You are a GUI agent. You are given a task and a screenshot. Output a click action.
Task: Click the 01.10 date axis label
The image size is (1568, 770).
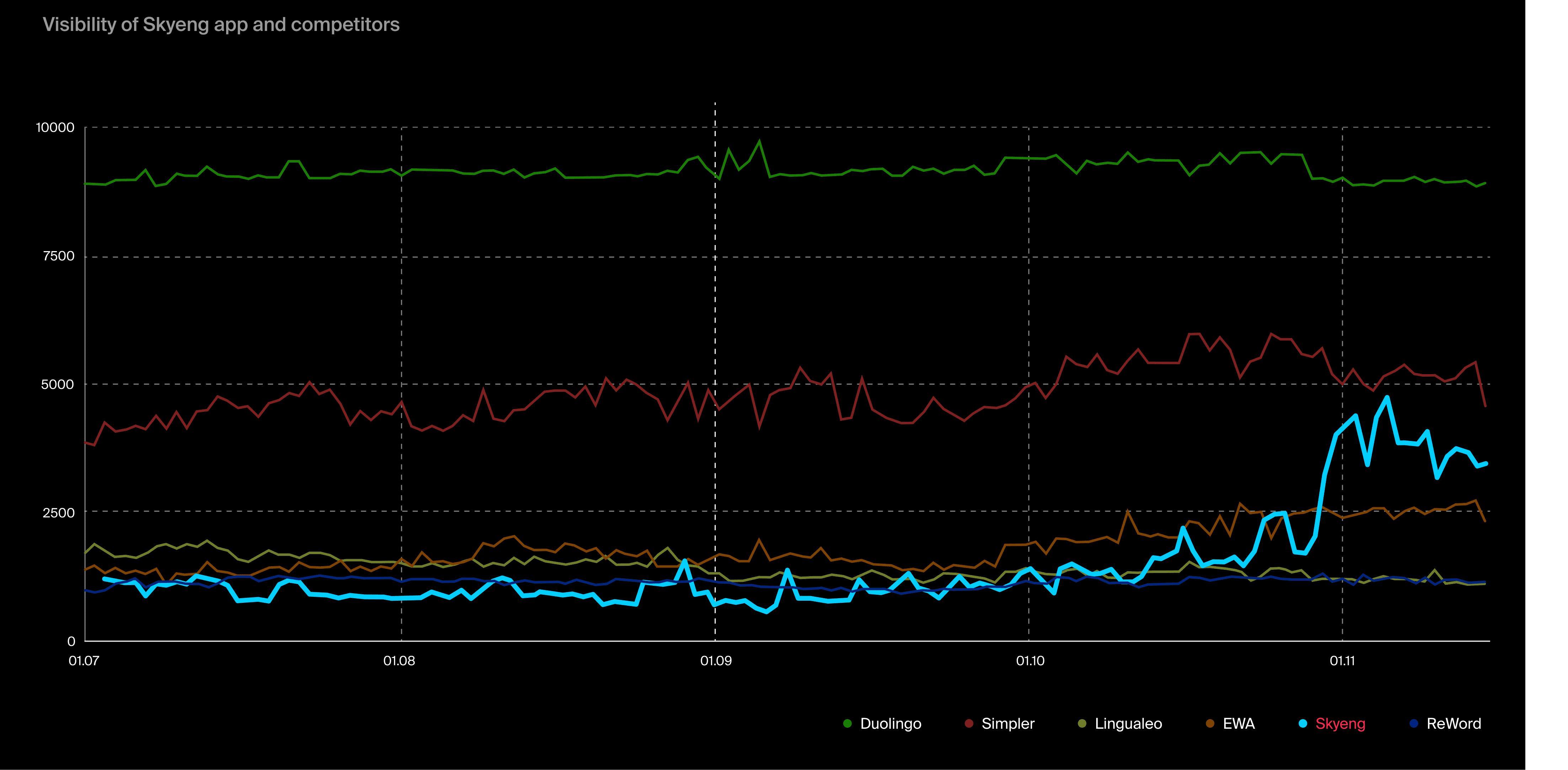(x=1030, y=661)
